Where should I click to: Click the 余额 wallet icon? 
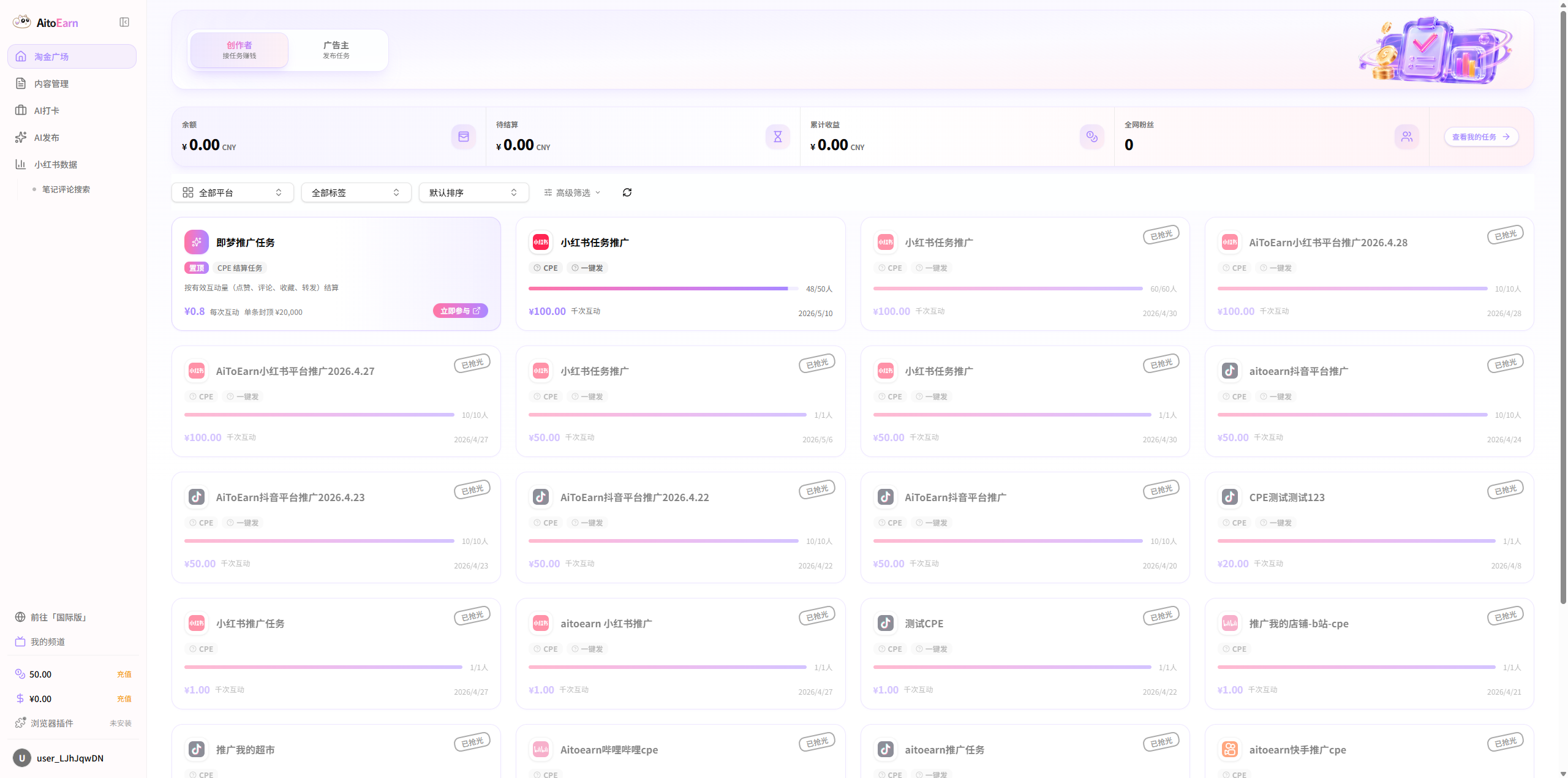tap(464, 137)
